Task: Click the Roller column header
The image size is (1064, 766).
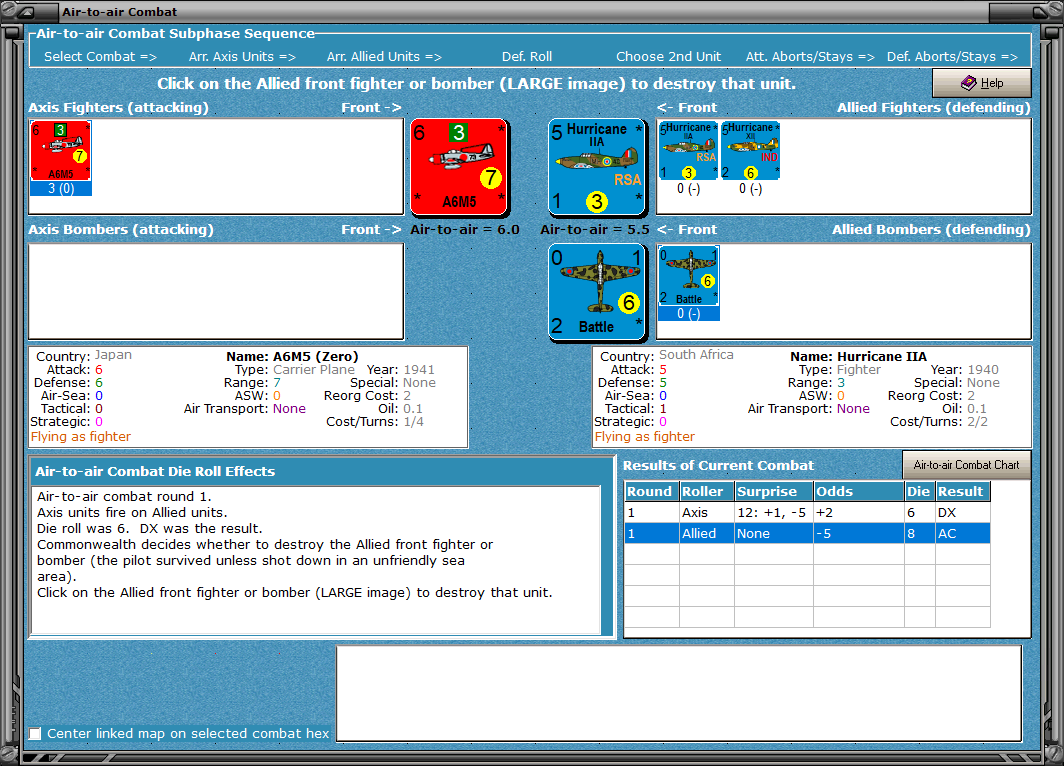Action: [x=706, y=491]
